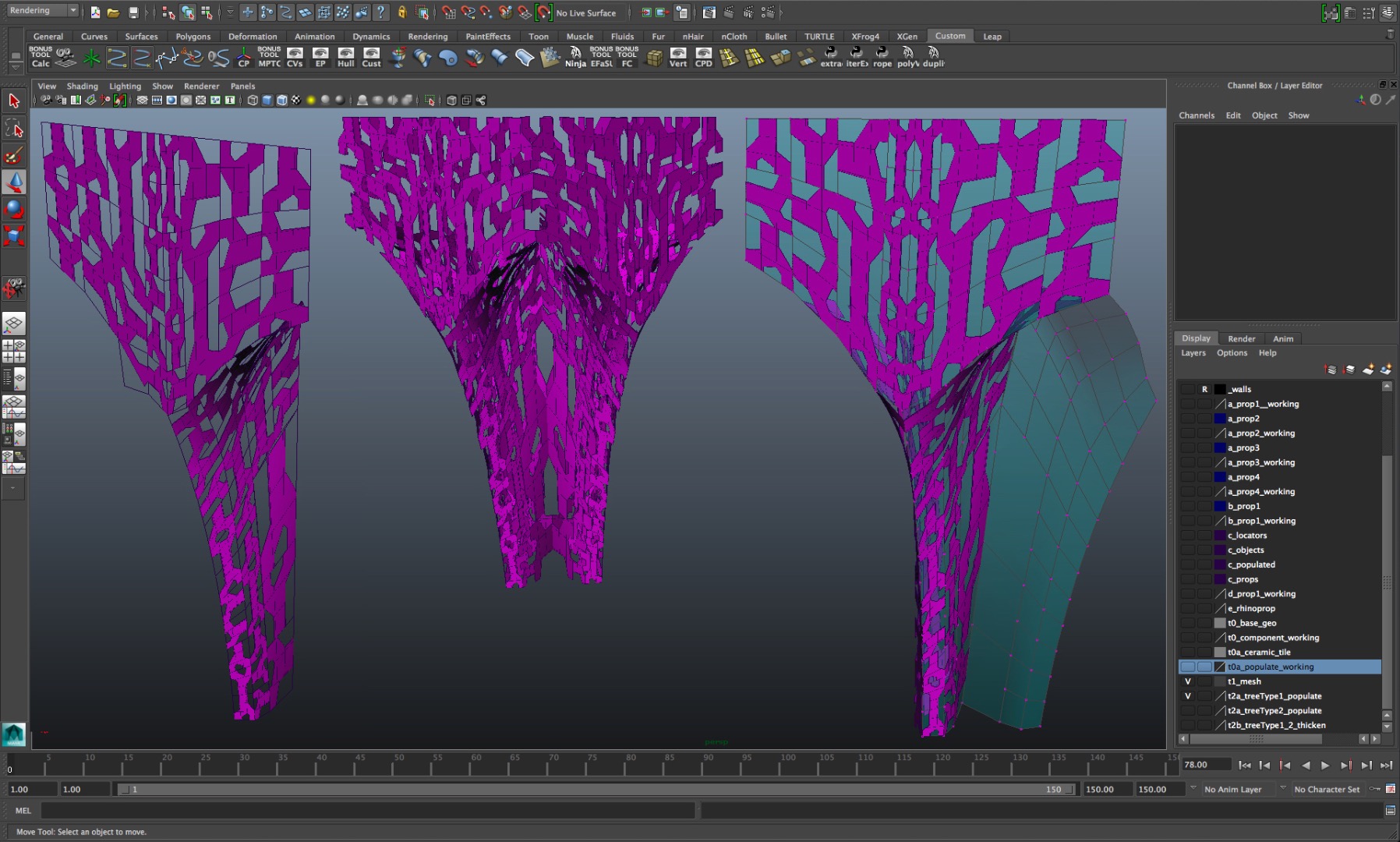Click the Open Scene folder icon
The width and height of the screenshot is (1400, 842).
click(113, 12)
